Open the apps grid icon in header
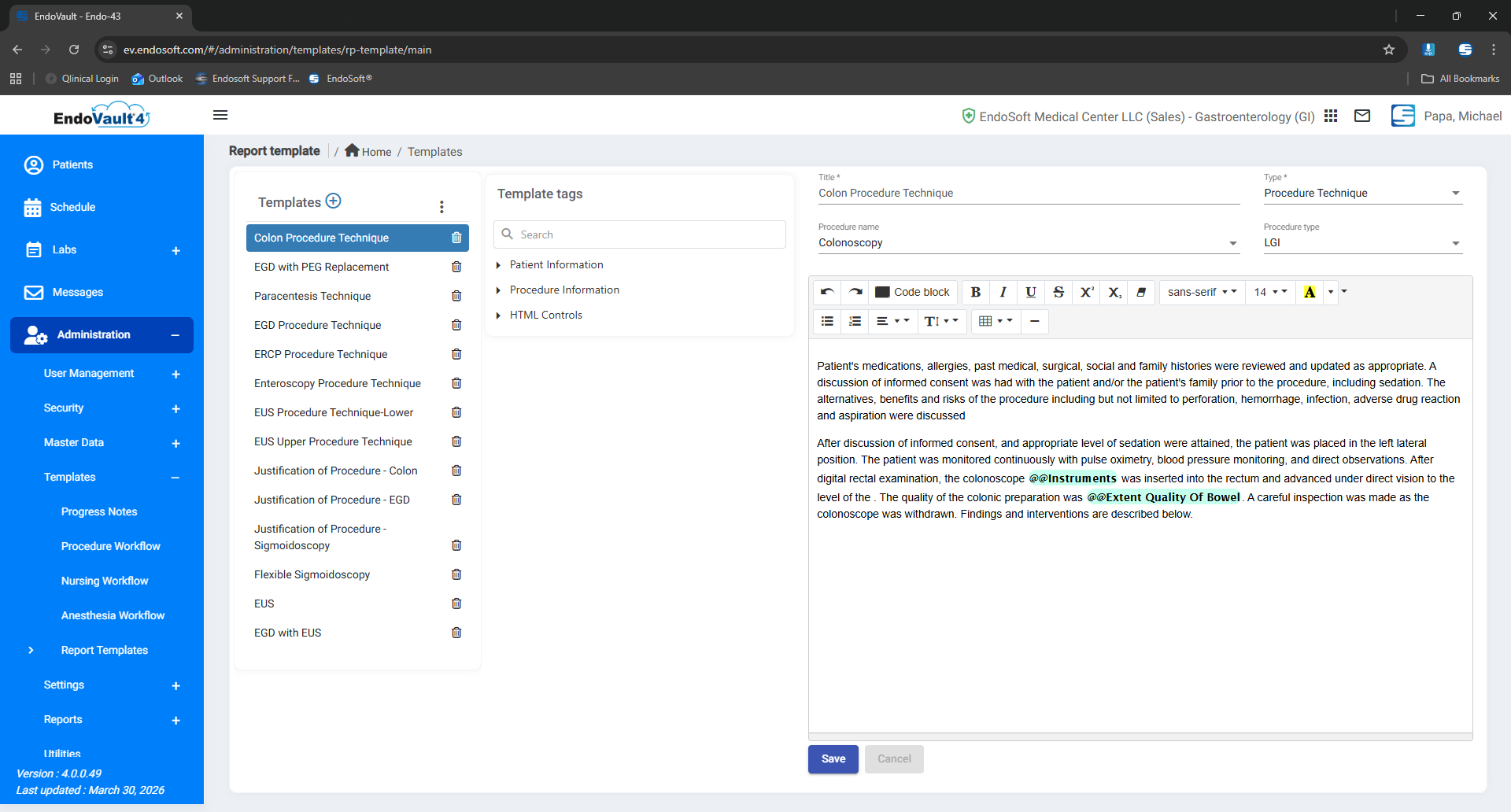1511x812 pixels. (1331, 116)
